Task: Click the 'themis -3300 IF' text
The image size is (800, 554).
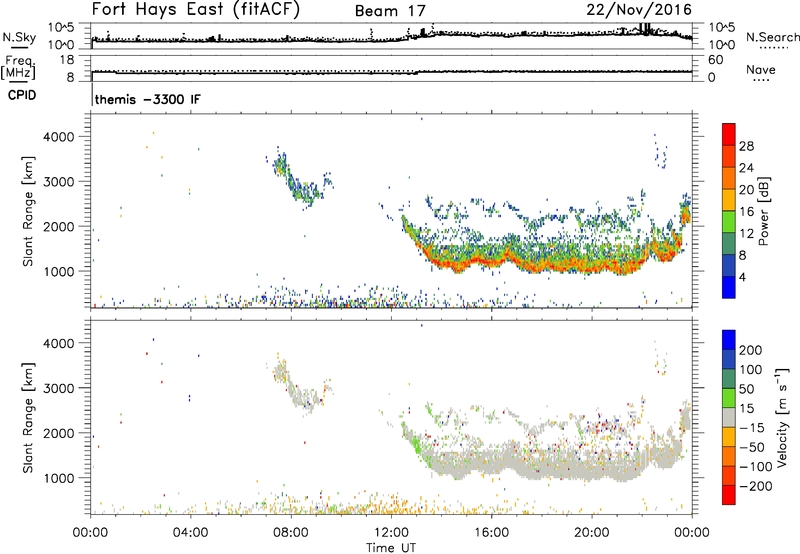Action: click(147, 99)
